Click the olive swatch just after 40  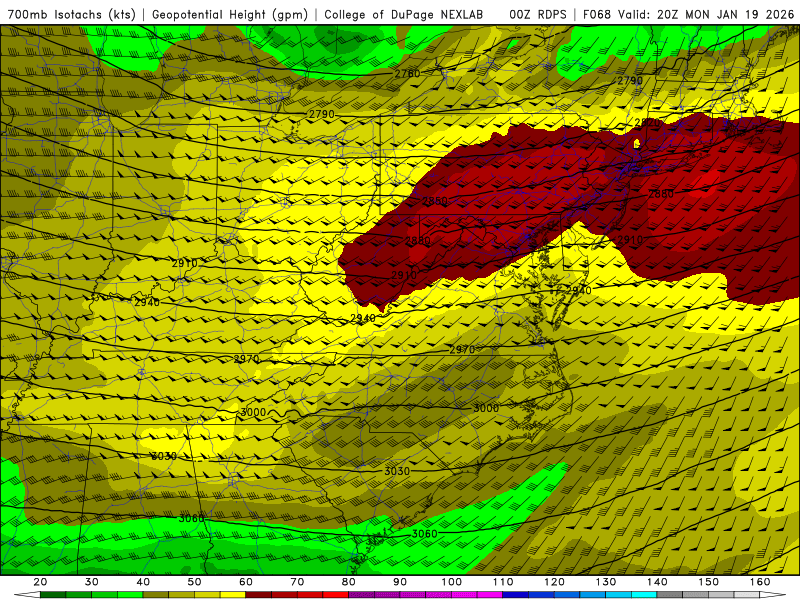tap(156, 595)
